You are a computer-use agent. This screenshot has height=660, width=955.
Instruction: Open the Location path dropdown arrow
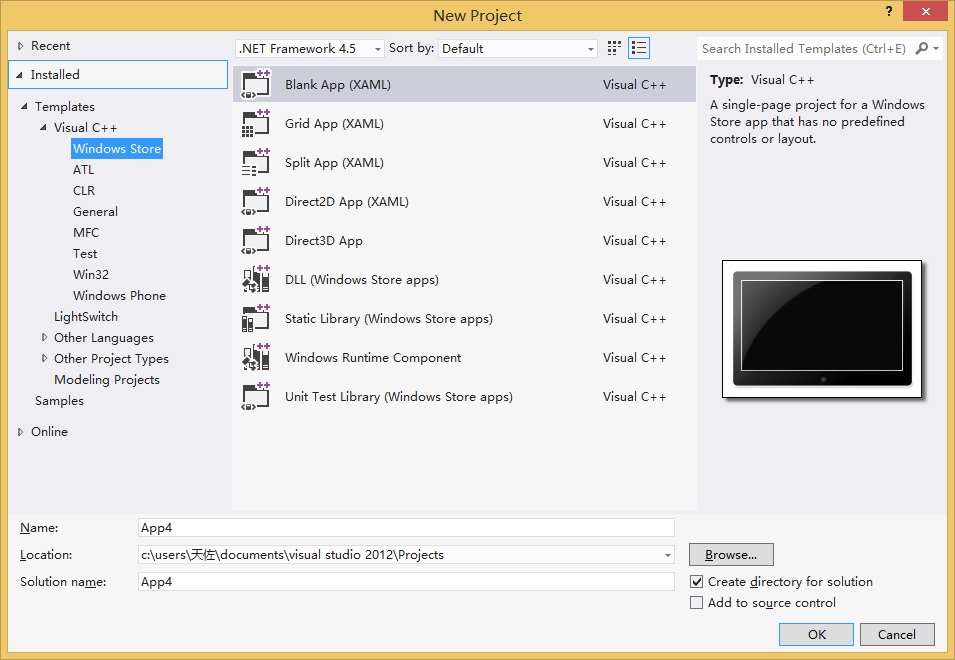(x=668, y=555)
